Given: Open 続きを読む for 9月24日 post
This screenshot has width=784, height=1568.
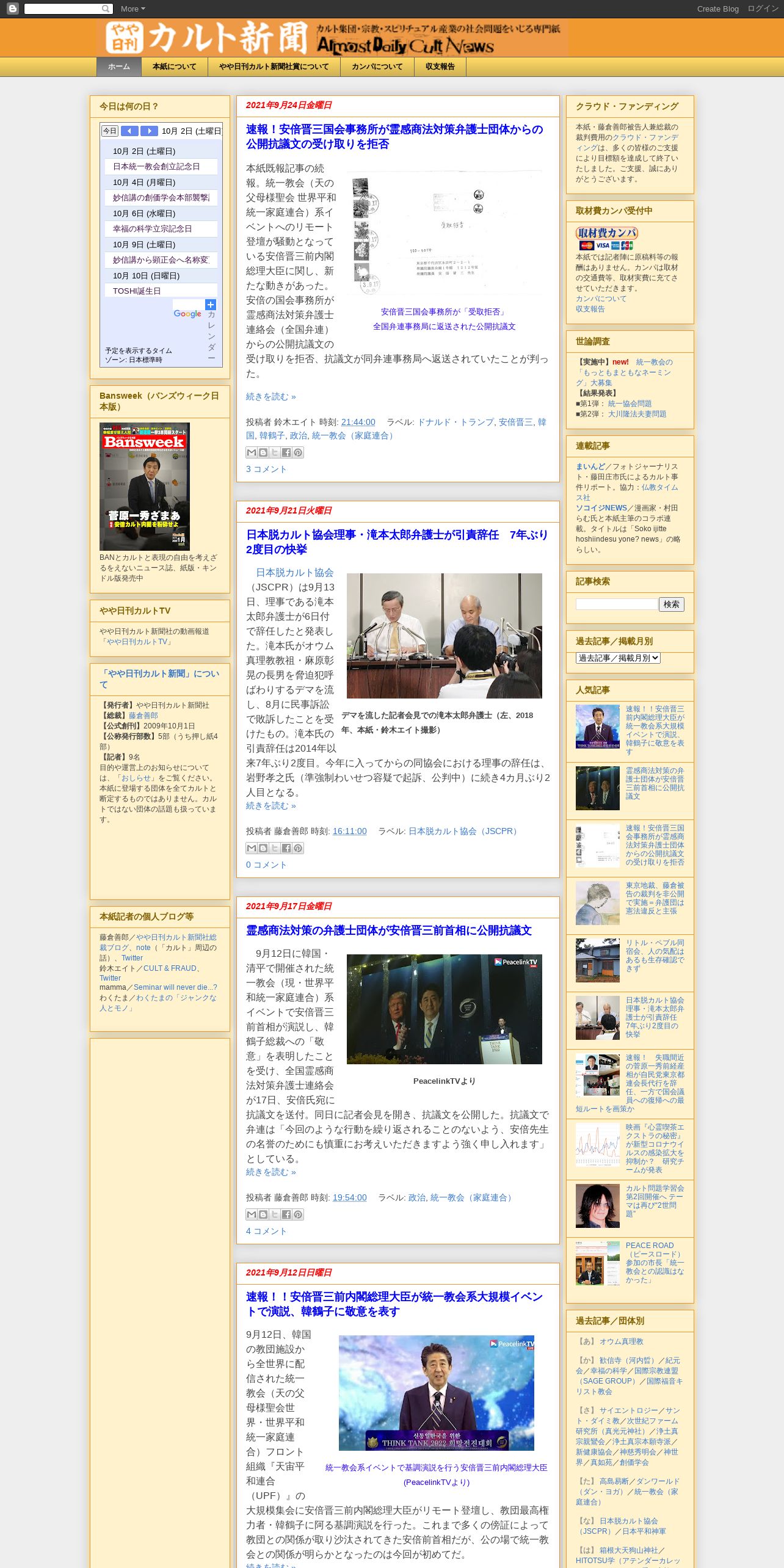Looking at the screenshot, I should tap(270, 396).
